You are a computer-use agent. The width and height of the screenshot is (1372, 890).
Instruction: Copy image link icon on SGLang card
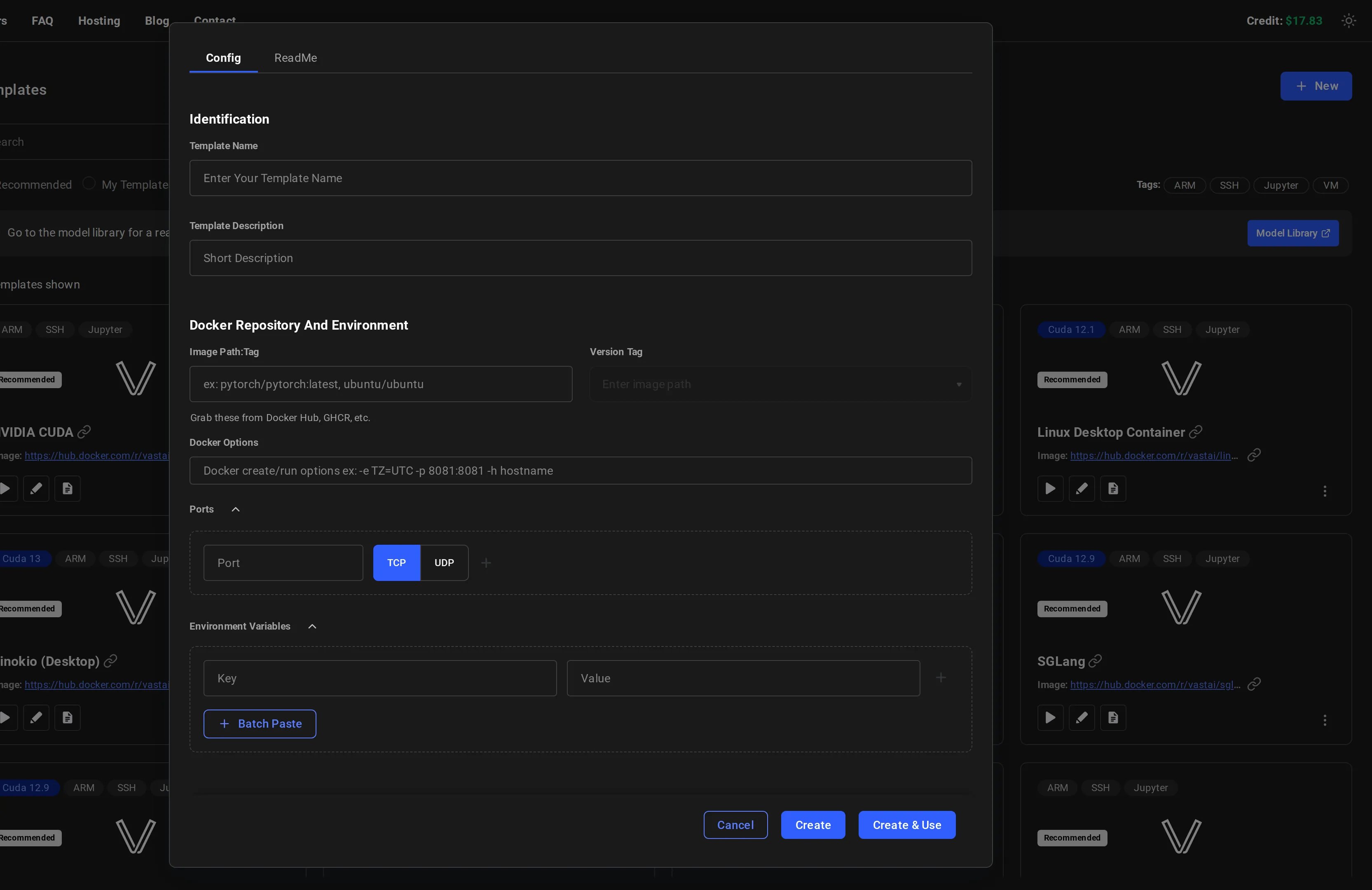(x=1254, y=684)
